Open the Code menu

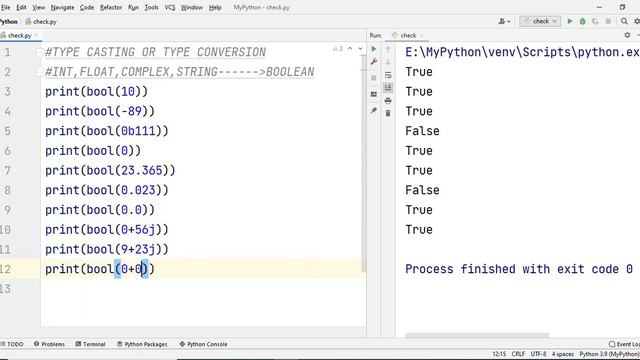tap(87, 7)
